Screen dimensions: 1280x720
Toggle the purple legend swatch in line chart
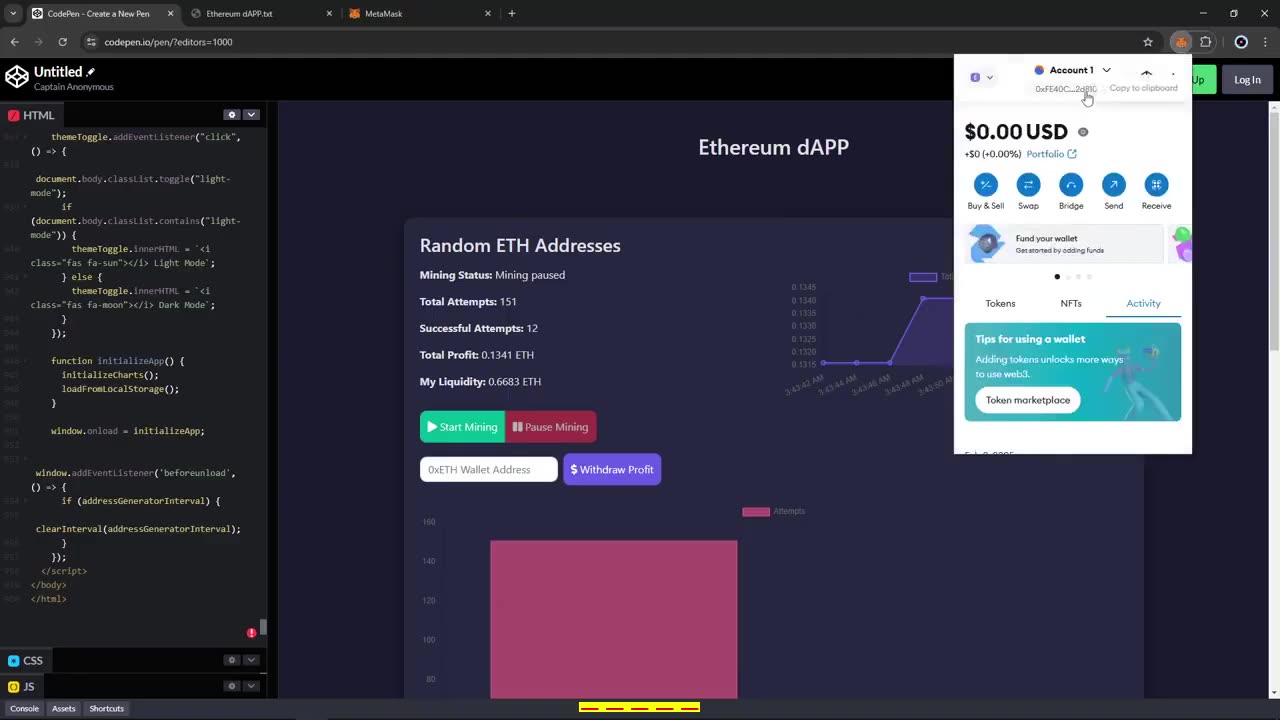click(923, 277)
